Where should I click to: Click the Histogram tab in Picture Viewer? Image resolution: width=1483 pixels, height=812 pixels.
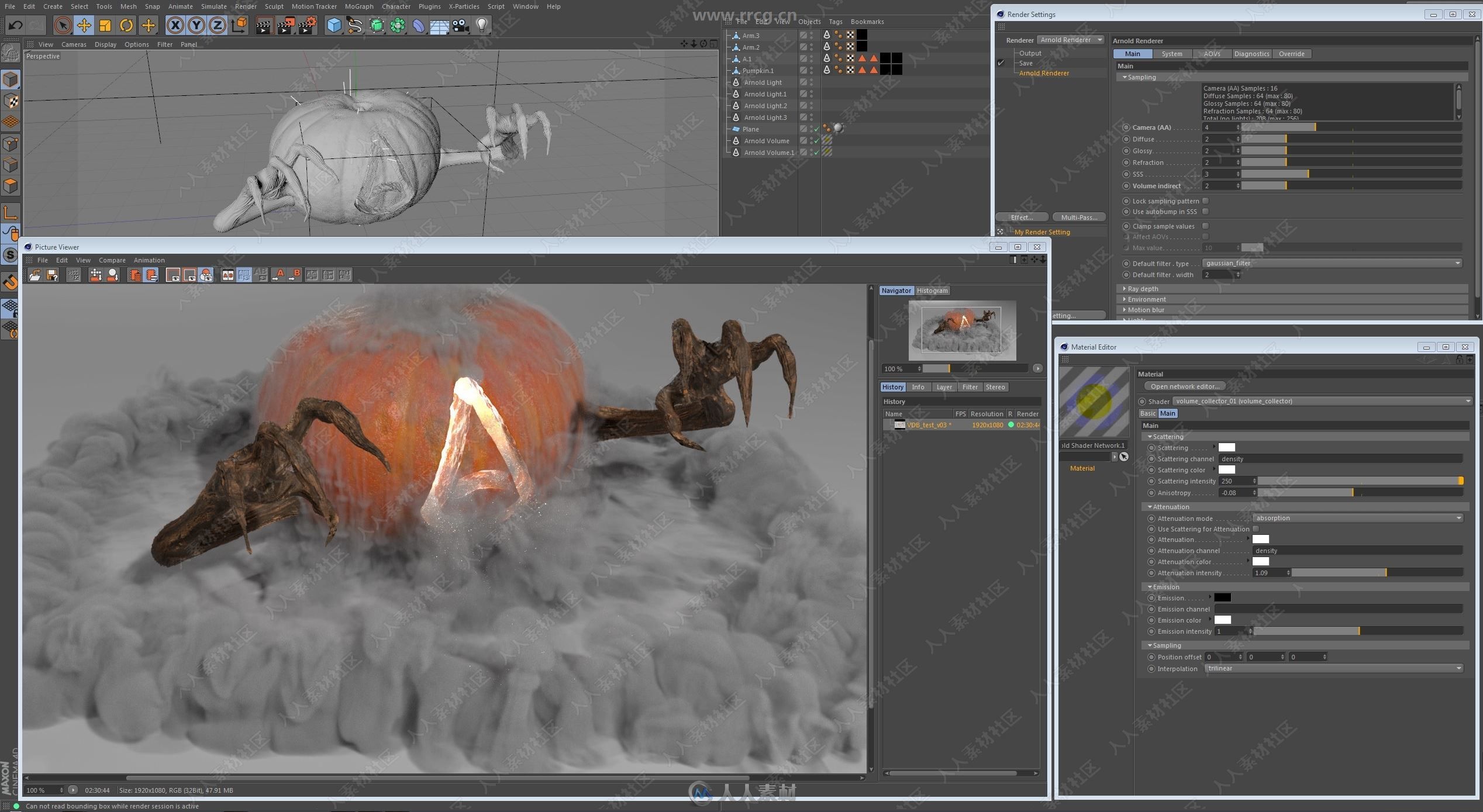(x=930, y=290)
